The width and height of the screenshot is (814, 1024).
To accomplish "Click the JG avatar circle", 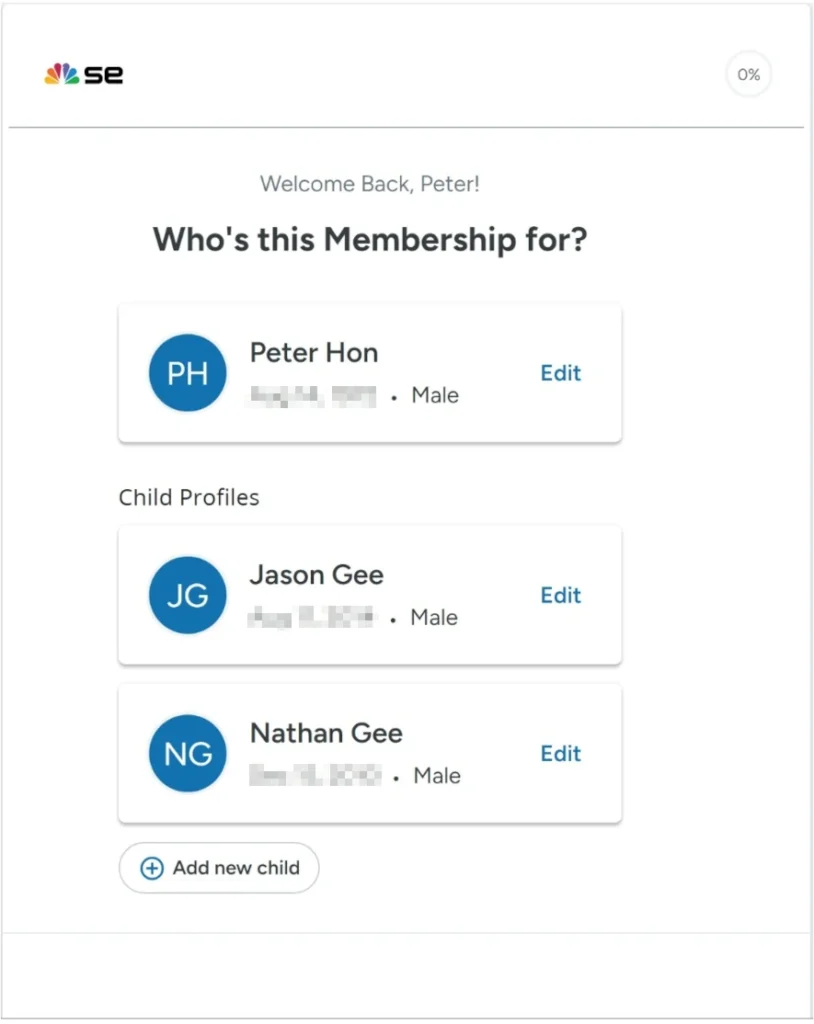I will (187, 595).
